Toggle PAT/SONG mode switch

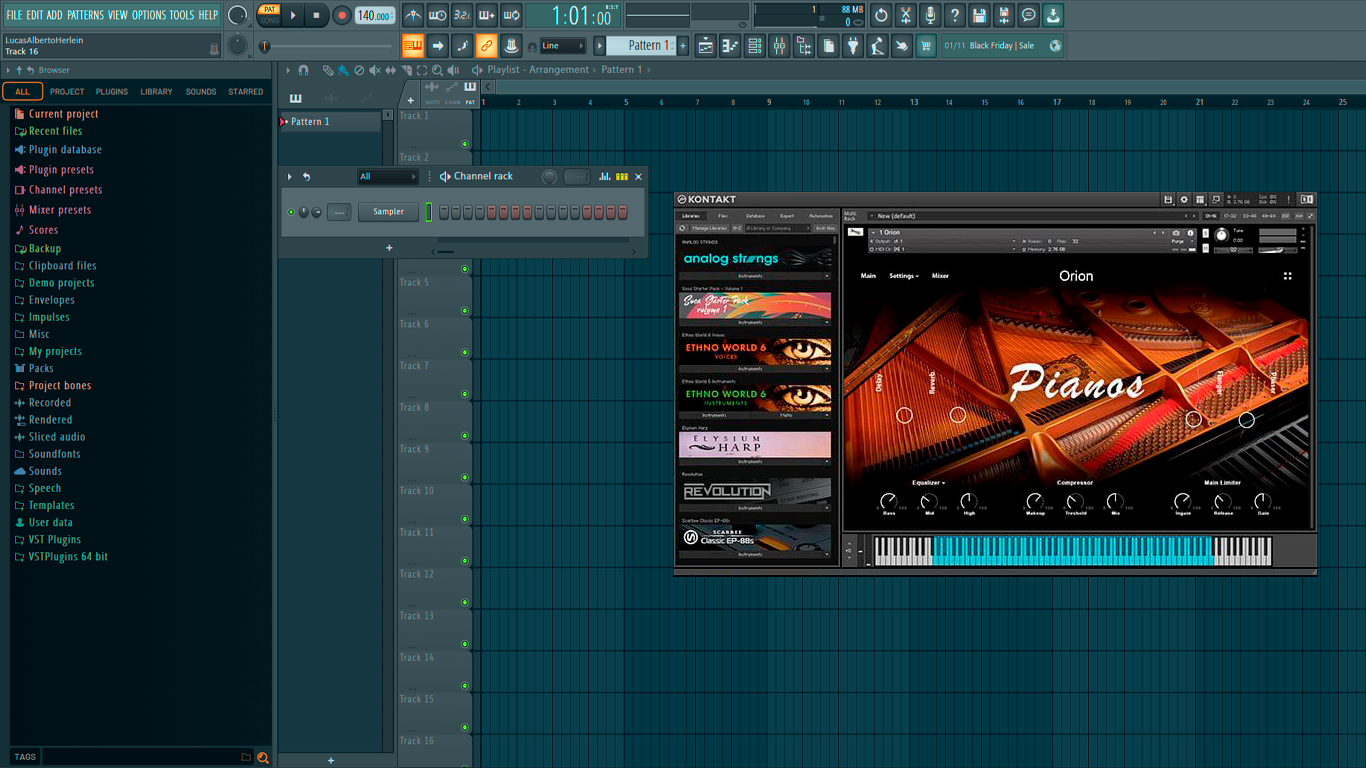269,15
